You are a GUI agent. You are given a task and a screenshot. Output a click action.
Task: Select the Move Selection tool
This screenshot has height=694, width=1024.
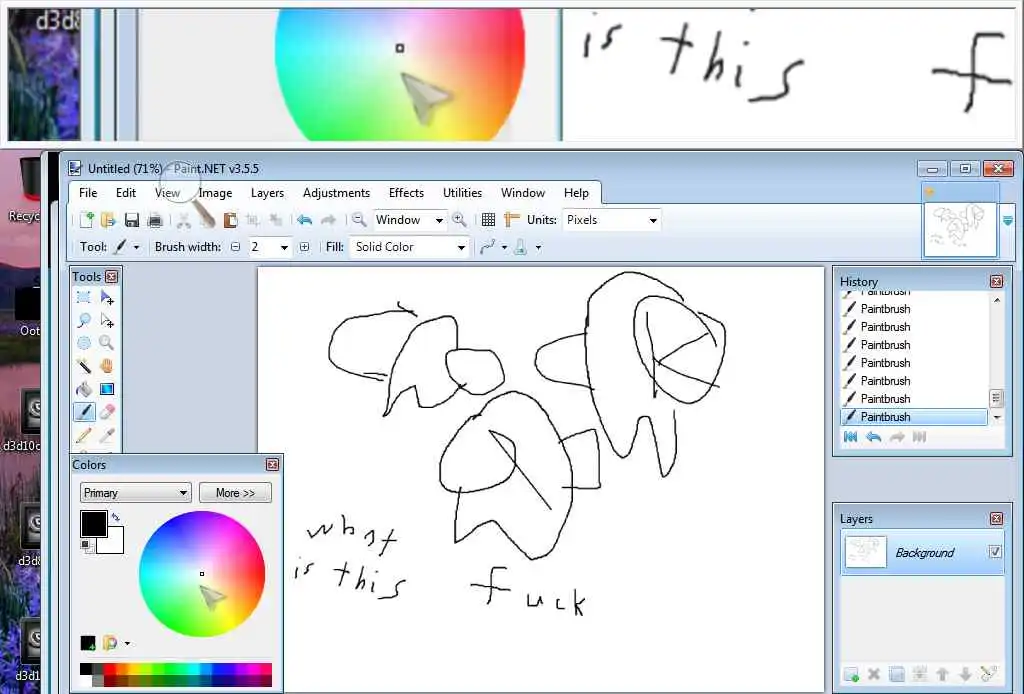pos(107,321)
